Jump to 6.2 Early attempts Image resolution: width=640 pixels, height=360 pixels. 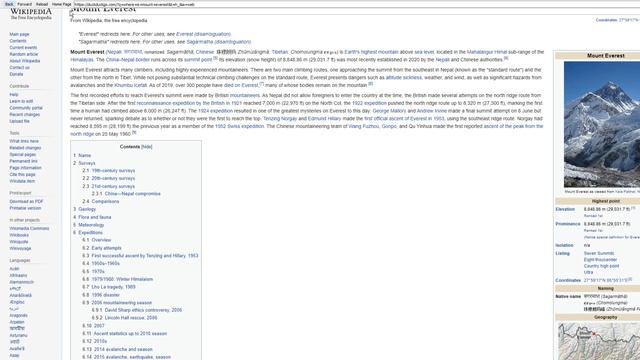[x=102, y=248]
